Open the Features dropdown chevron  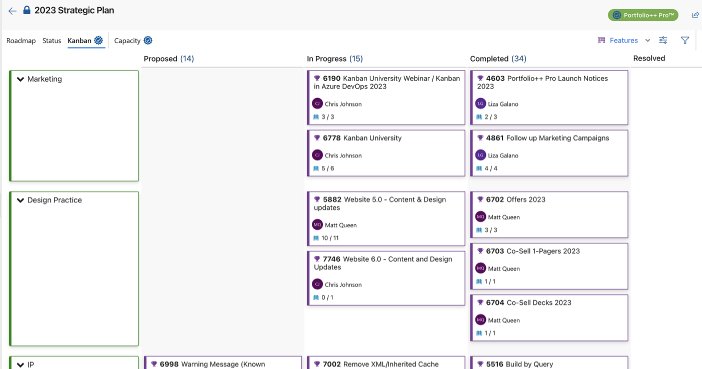(647, 40)
